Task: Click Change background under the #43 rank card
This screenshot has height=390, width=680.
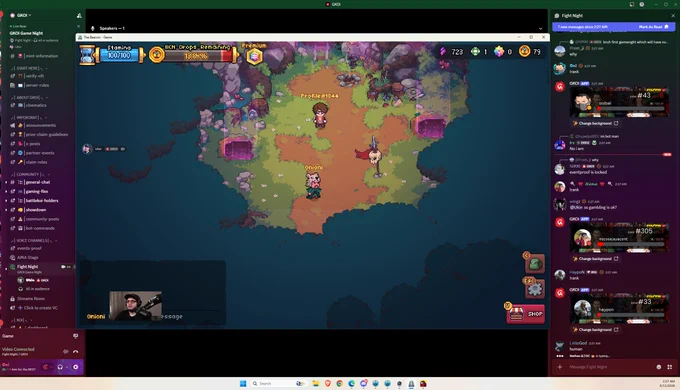Action: point(595,123)
